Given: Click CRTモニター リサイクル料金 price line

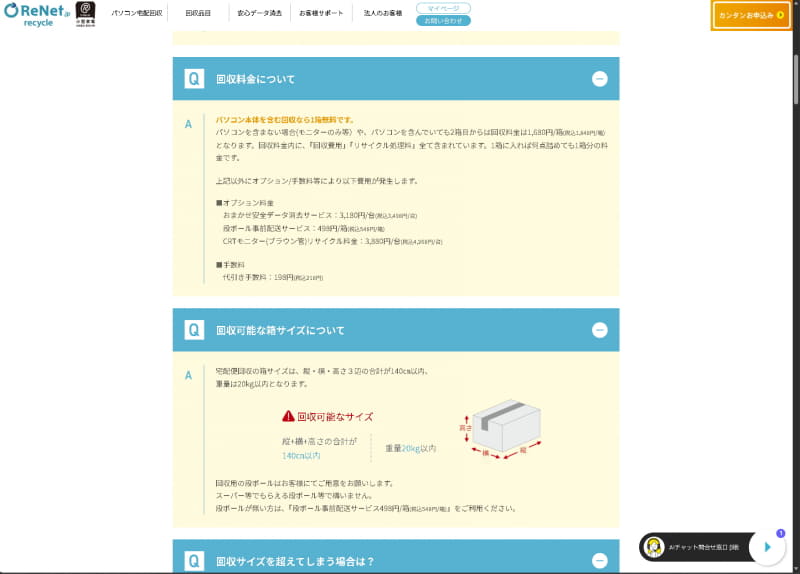Looking at the screenshot, I should tap(333, 241).
